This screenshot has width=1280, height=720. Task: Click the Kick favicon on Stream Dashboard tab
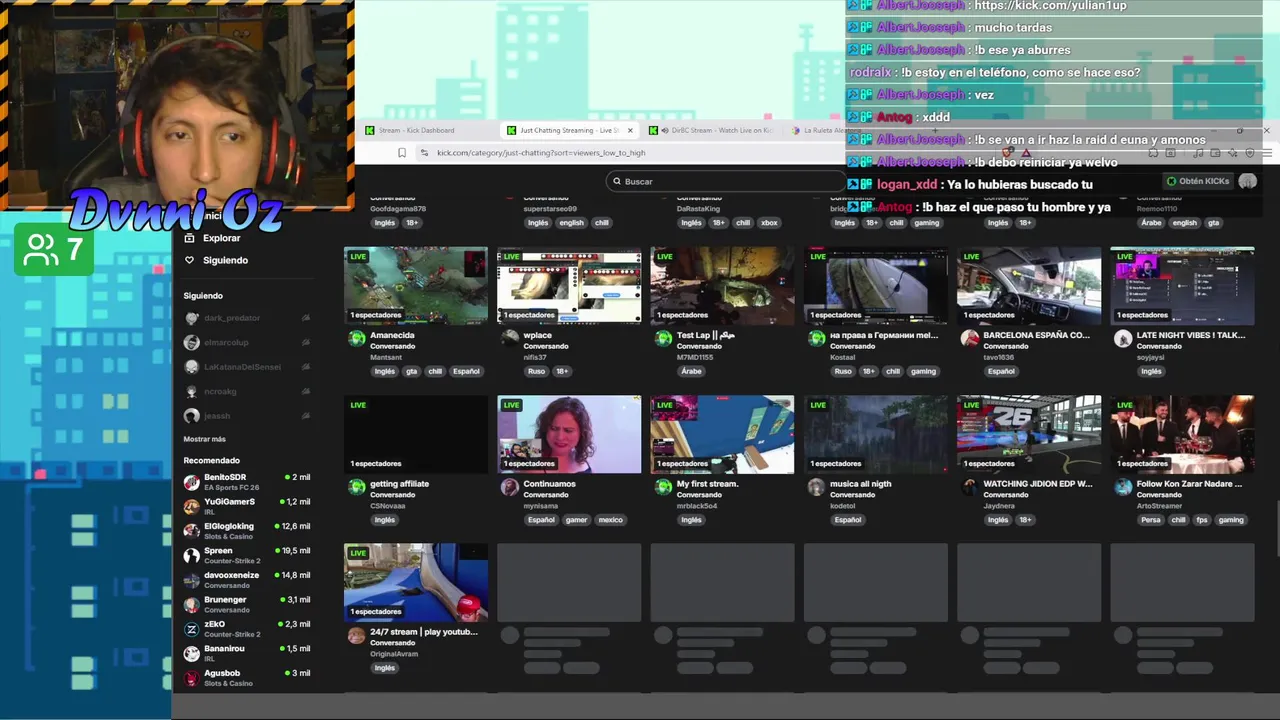tap(370, 130)
